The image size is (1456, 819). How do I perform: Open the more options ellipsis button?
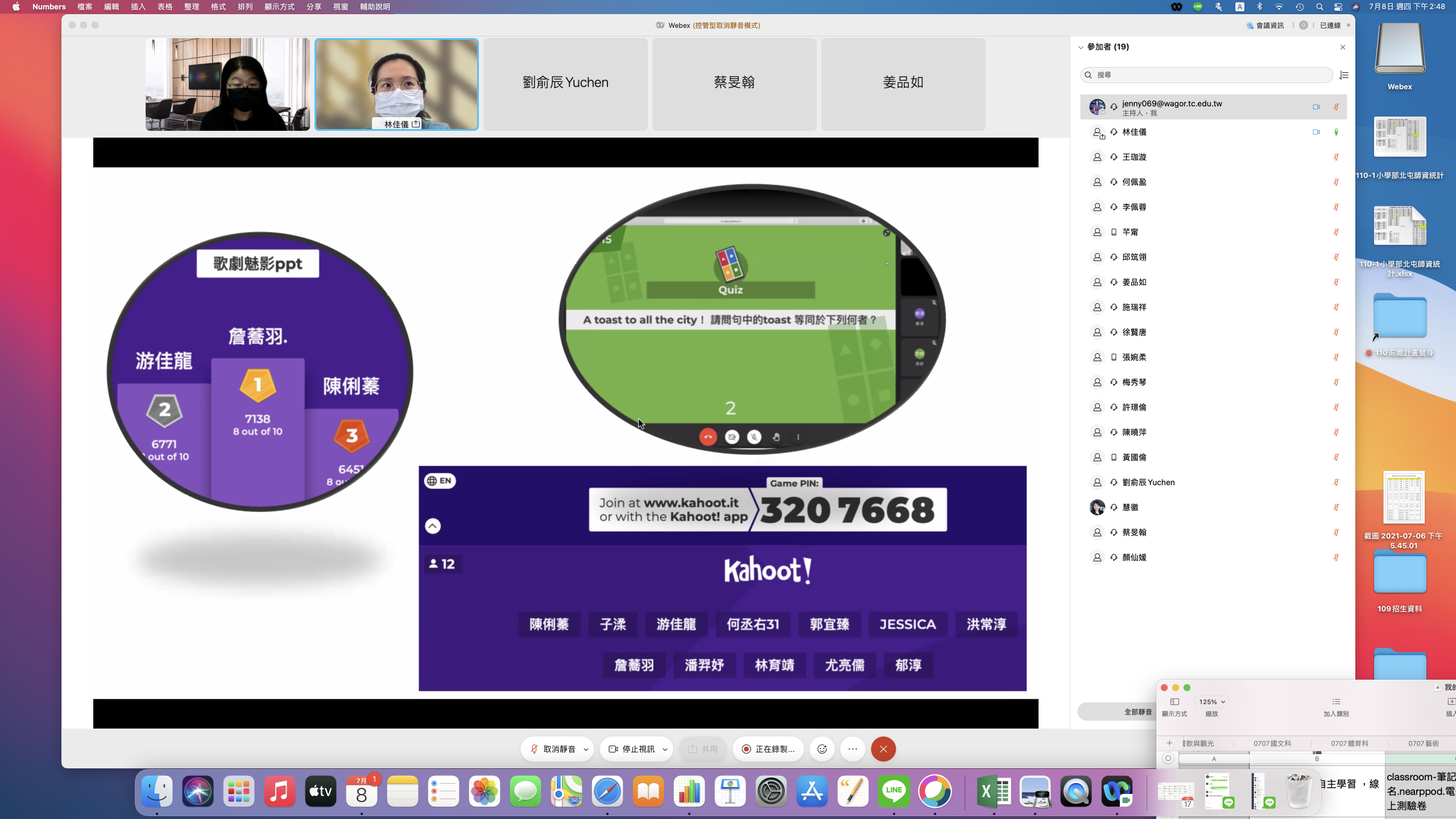point(853,749)
